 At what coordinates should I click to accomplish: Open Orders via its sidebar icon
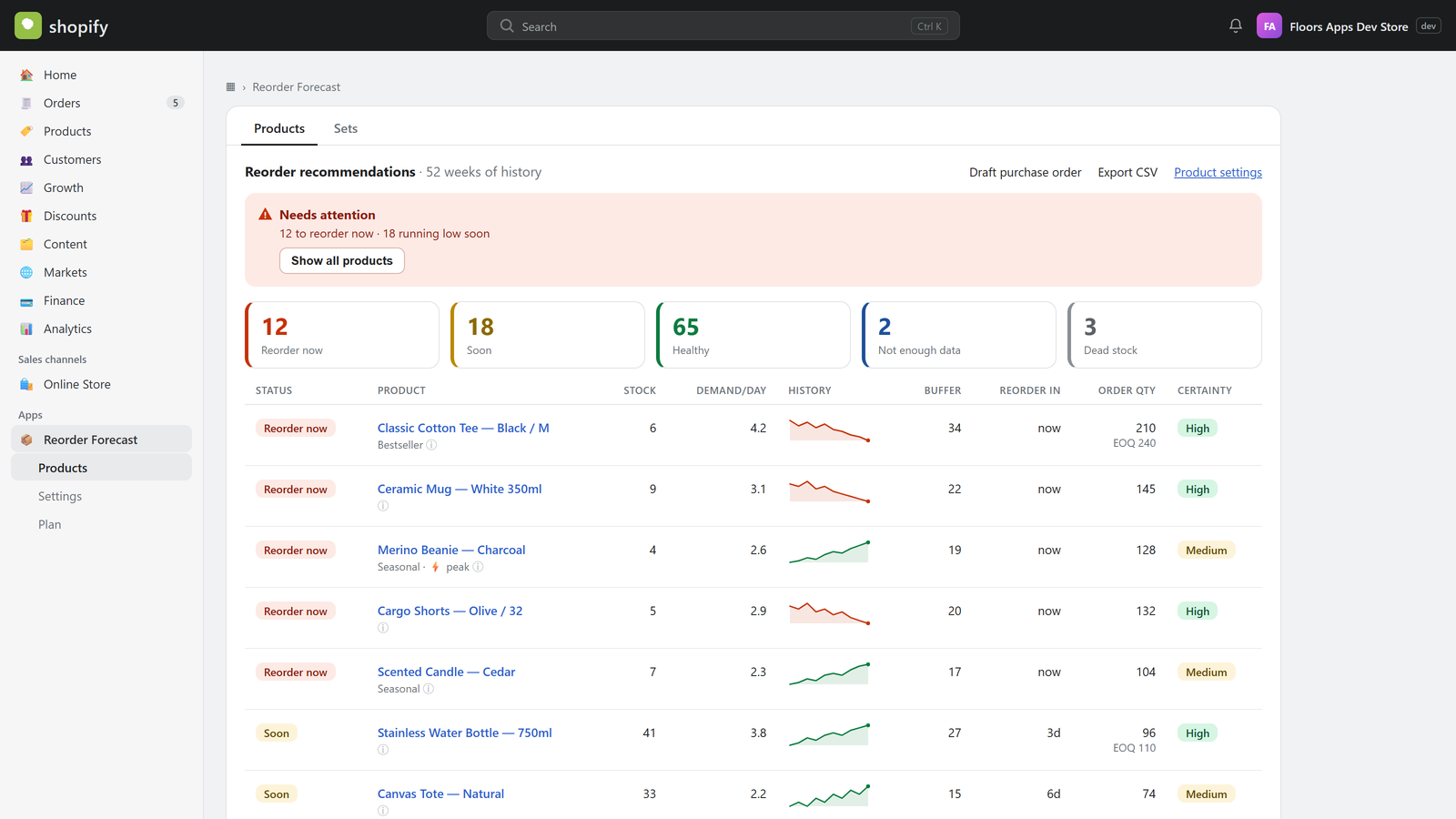click(26, 104)
